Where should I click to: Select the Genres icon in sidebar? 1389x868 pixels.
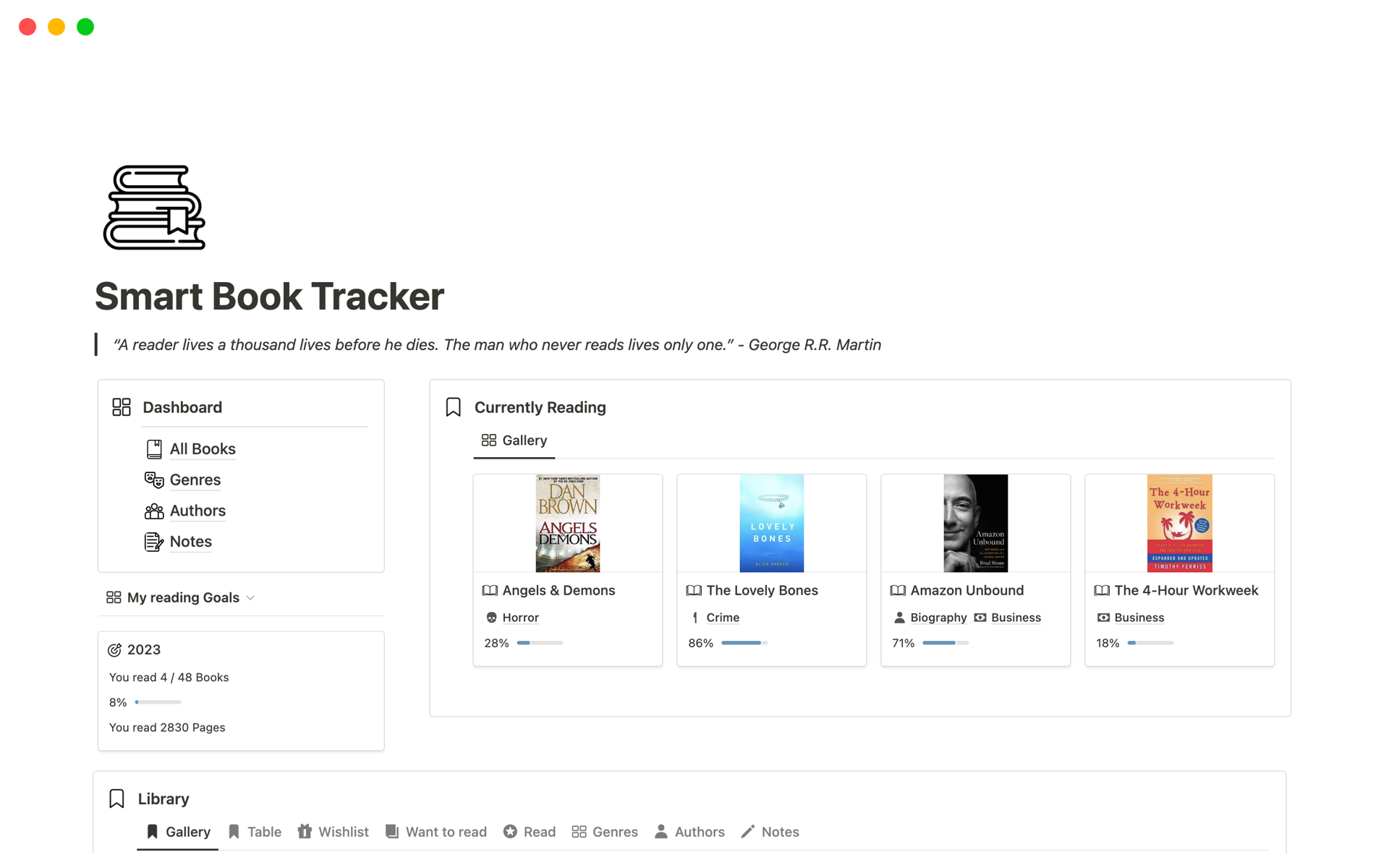coord(154,479)
